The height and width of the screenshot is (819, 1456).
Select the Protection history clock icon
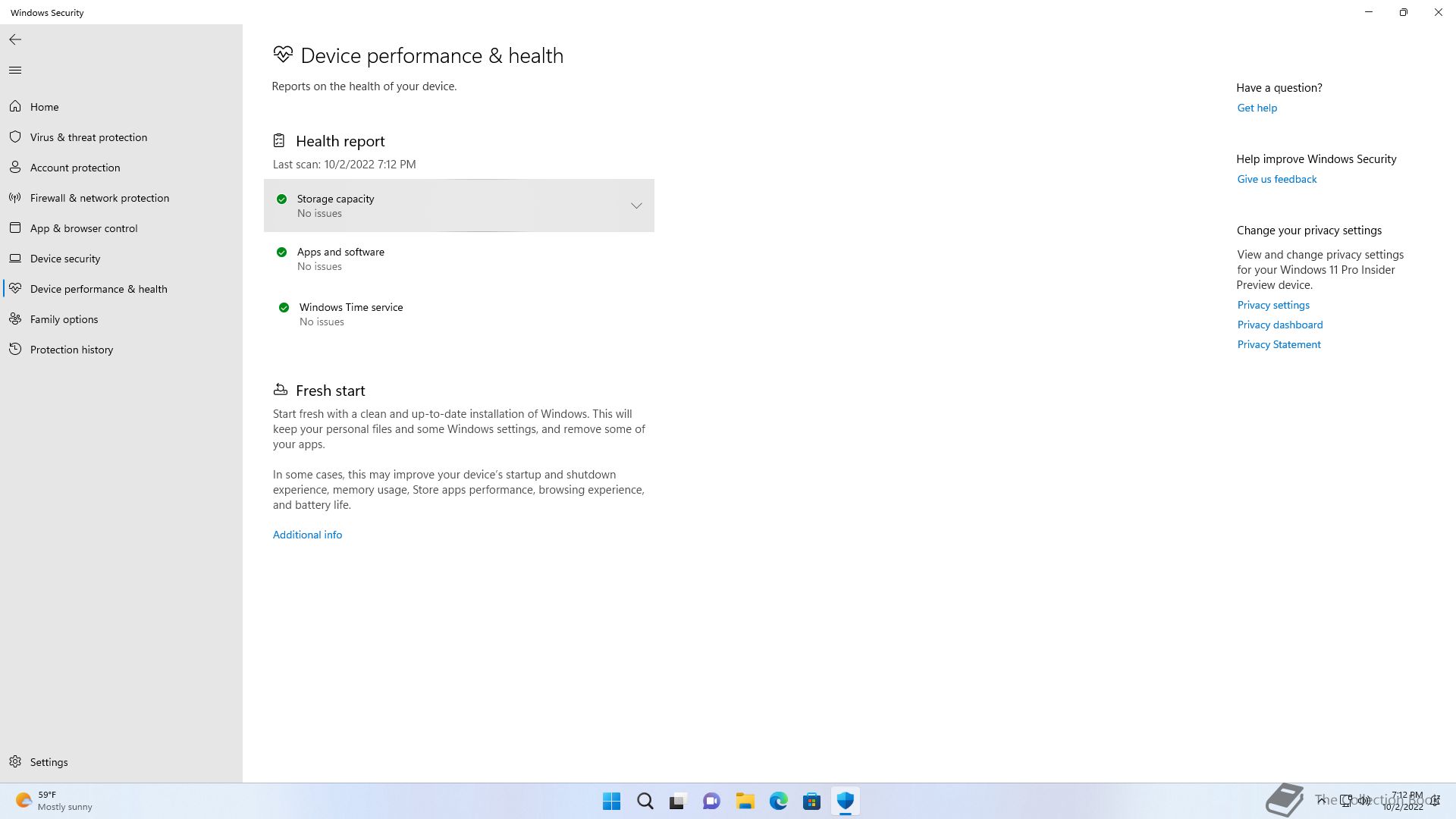[x=15, y=350]
